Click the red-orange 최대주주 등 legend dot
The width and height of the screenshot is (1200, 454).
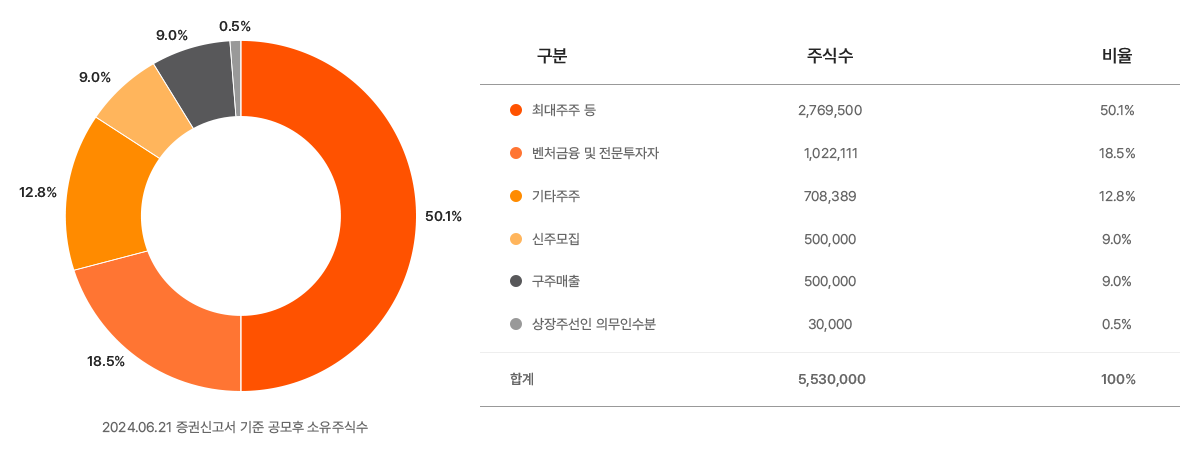(516, 110)
